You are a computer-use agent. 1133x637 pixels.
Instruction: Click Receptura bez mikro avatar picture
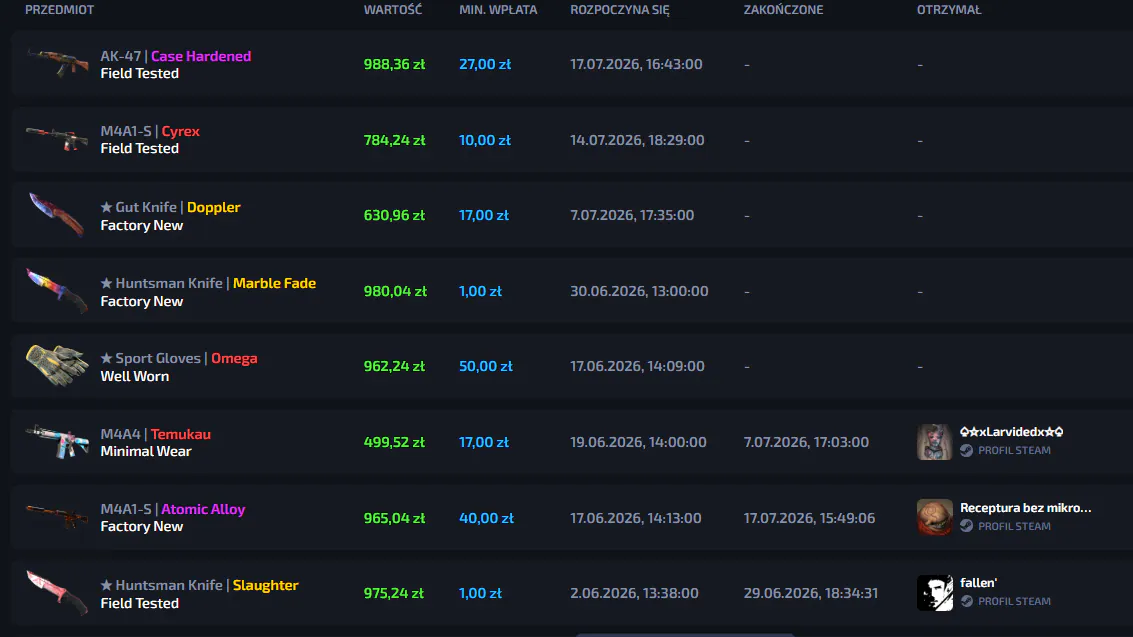(934, 517)
